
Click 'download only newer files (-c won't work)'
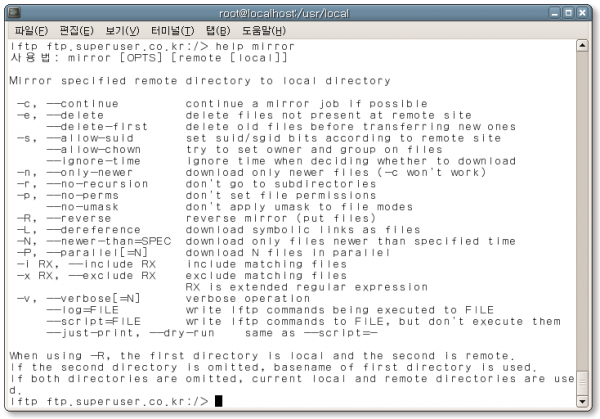coord(336,173)
